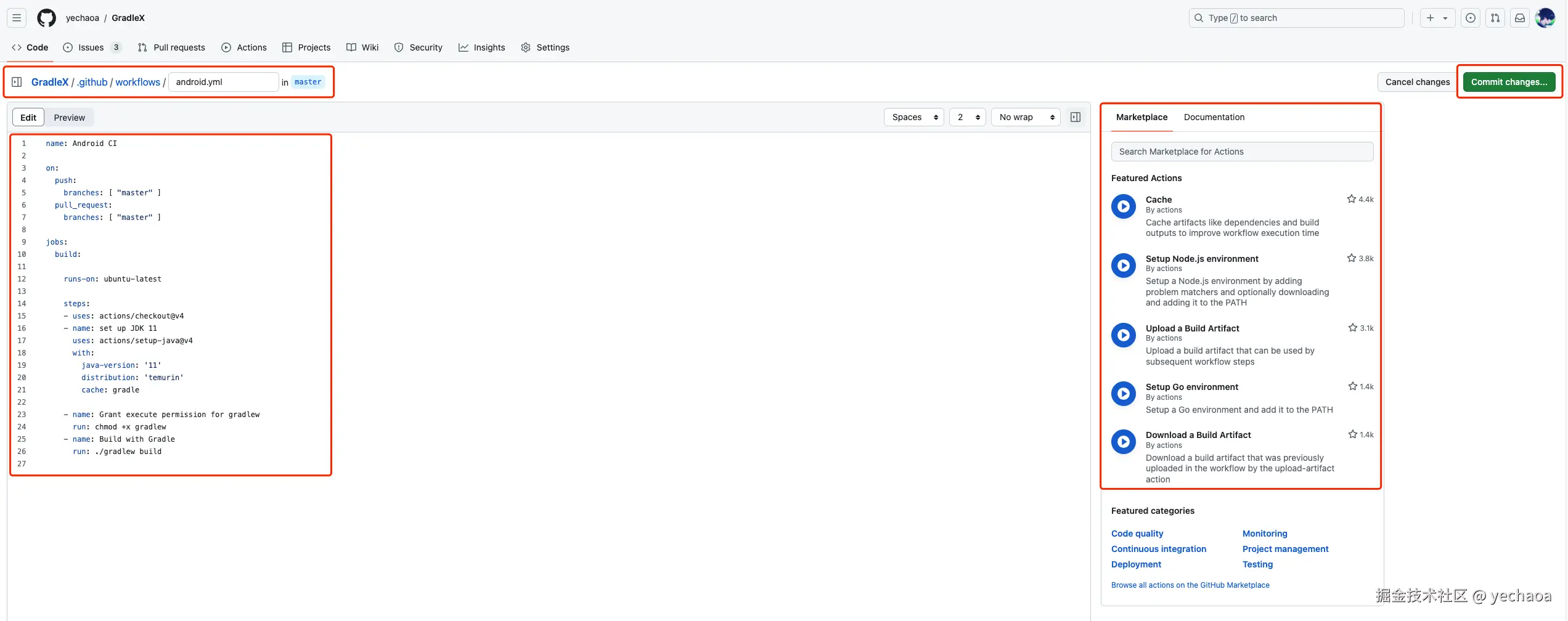Open the repository Settings tab
The height and width of the screenshot is (621, 1568).
click(545, 47)
